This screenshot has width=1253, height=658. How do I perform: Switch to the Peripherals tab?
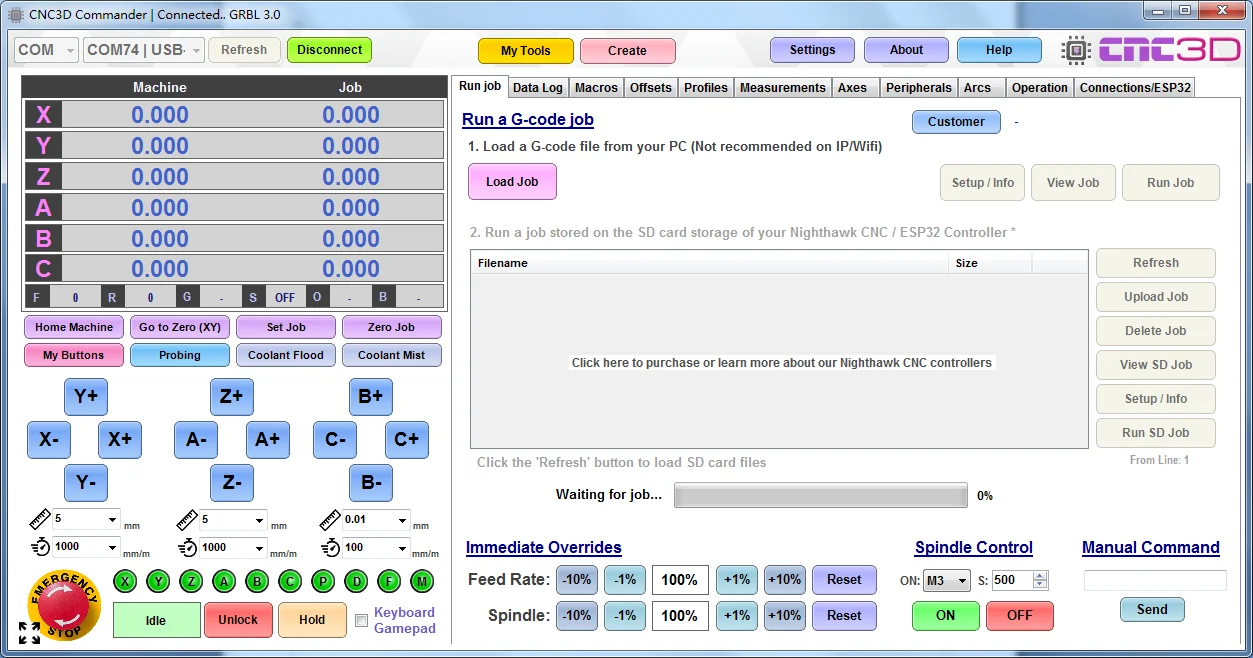pyautogui.click(x=919, y=88)
